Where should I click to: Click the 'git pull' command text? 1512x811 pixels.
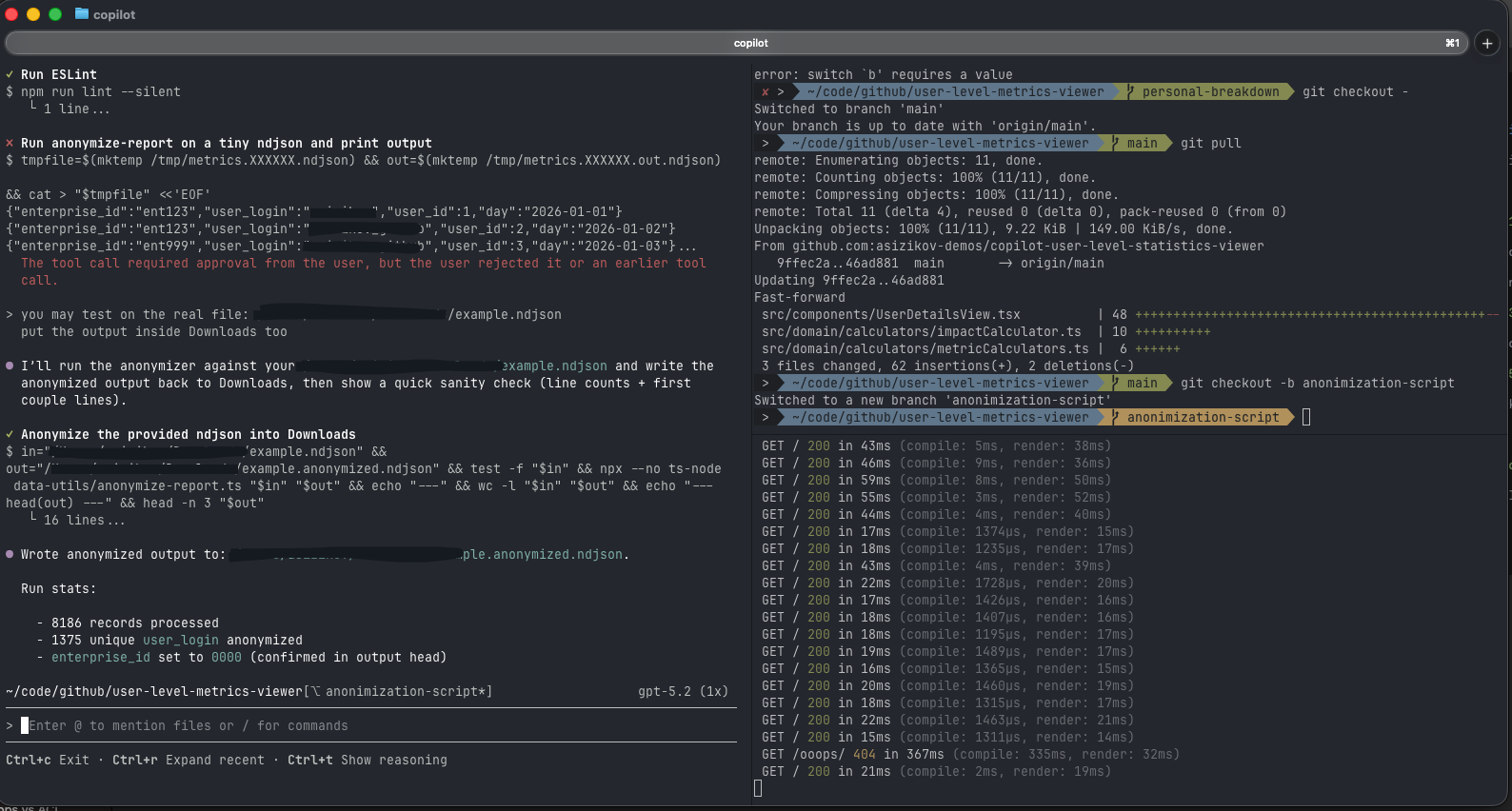tap(1211, 143)
